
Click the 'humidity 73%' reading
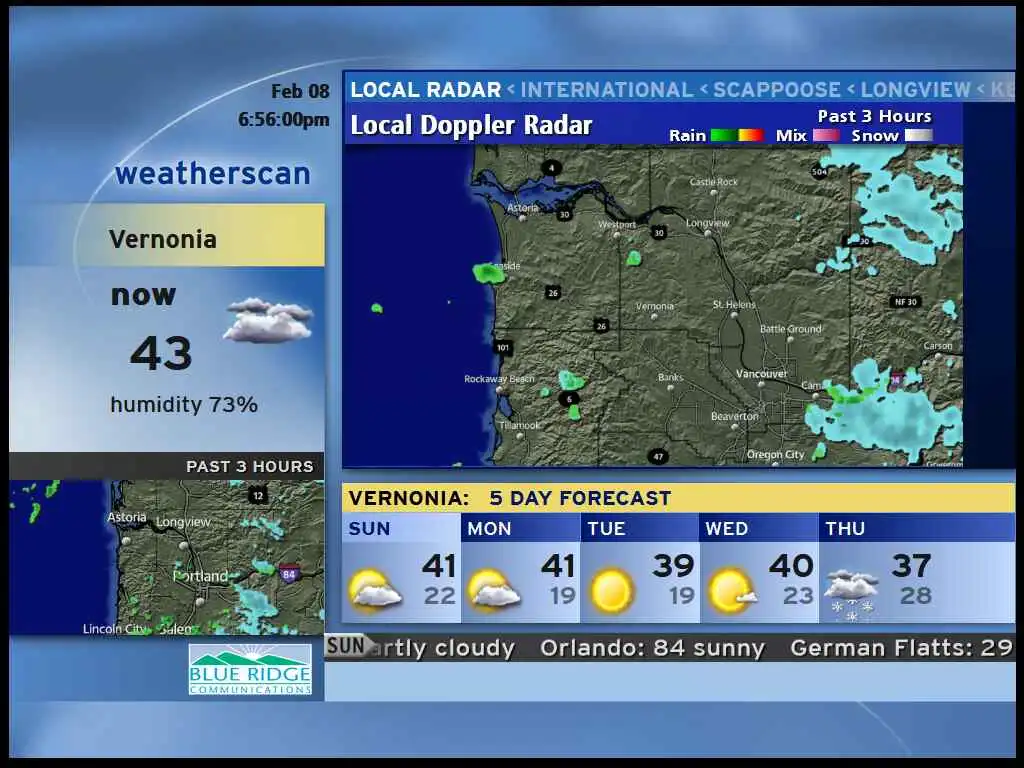pyautogui.click(x=184, y=405)
